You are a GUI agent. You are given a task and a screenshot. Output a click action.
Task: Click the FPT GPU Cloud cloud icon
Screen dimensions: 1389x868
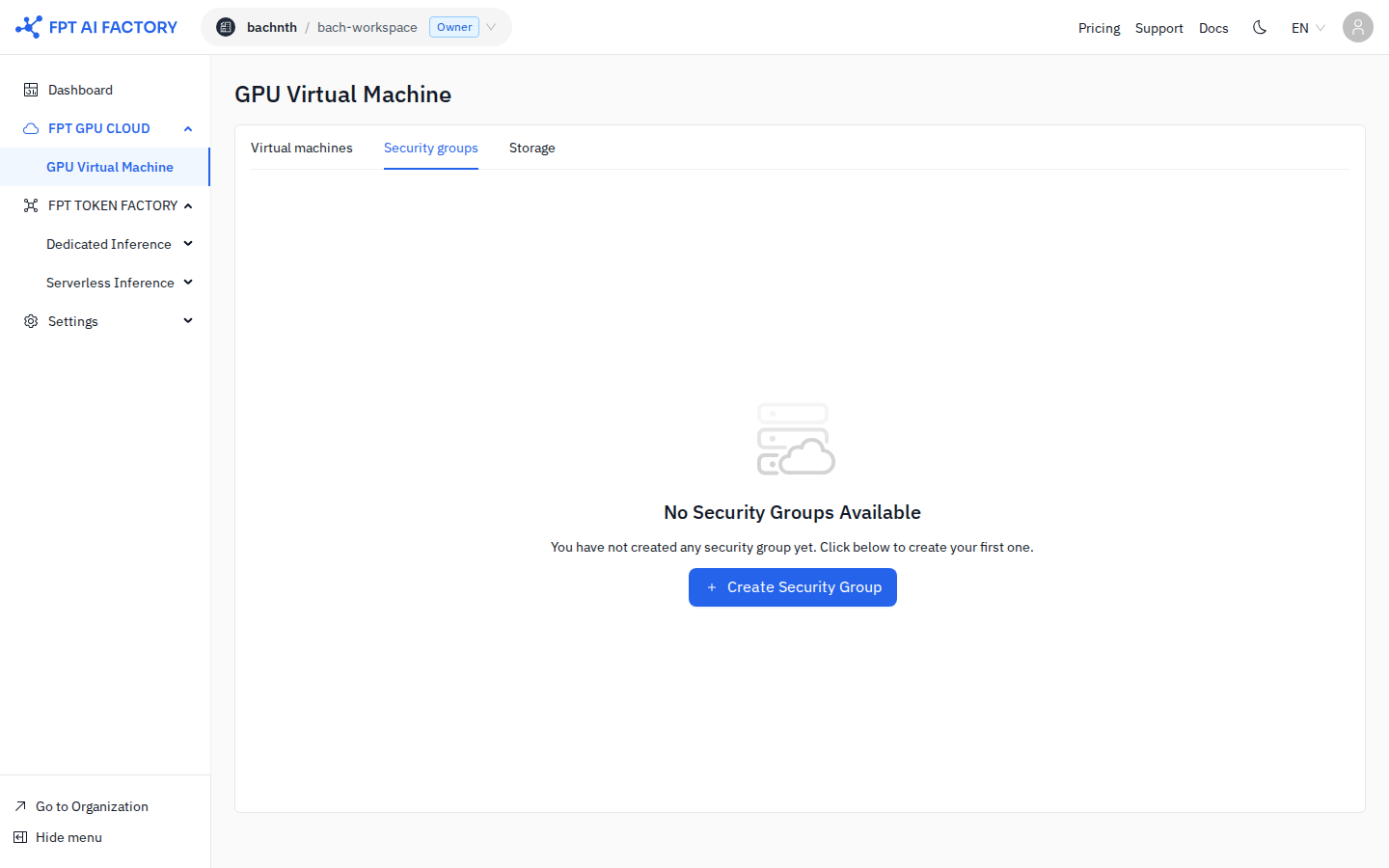(31, 128)
